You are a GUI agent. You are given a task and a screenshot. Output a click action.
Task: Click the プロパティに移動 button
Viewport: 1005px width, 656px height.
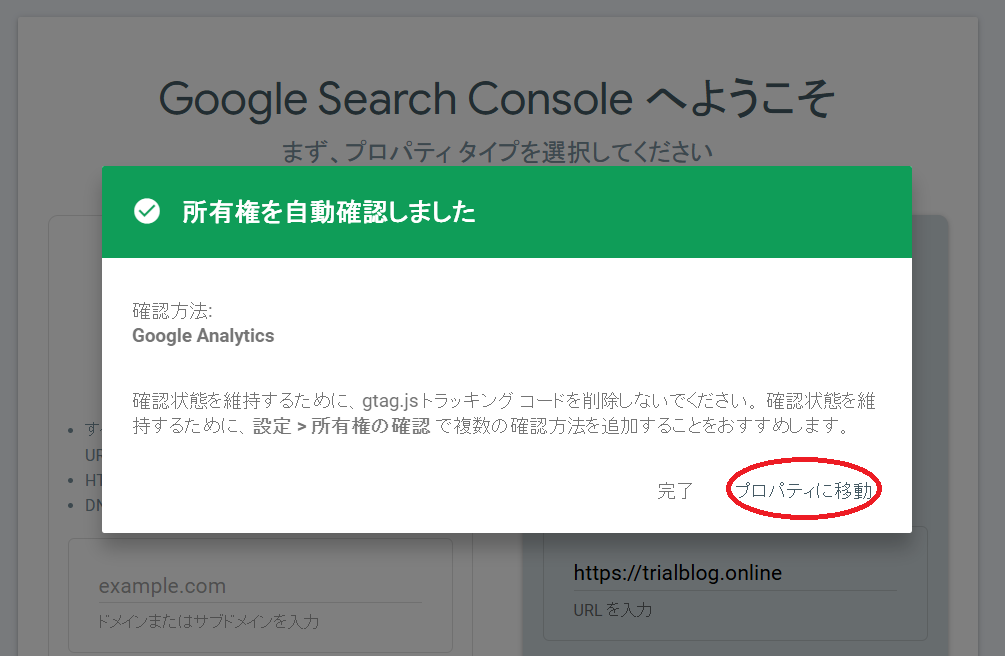tap(803, 491)
